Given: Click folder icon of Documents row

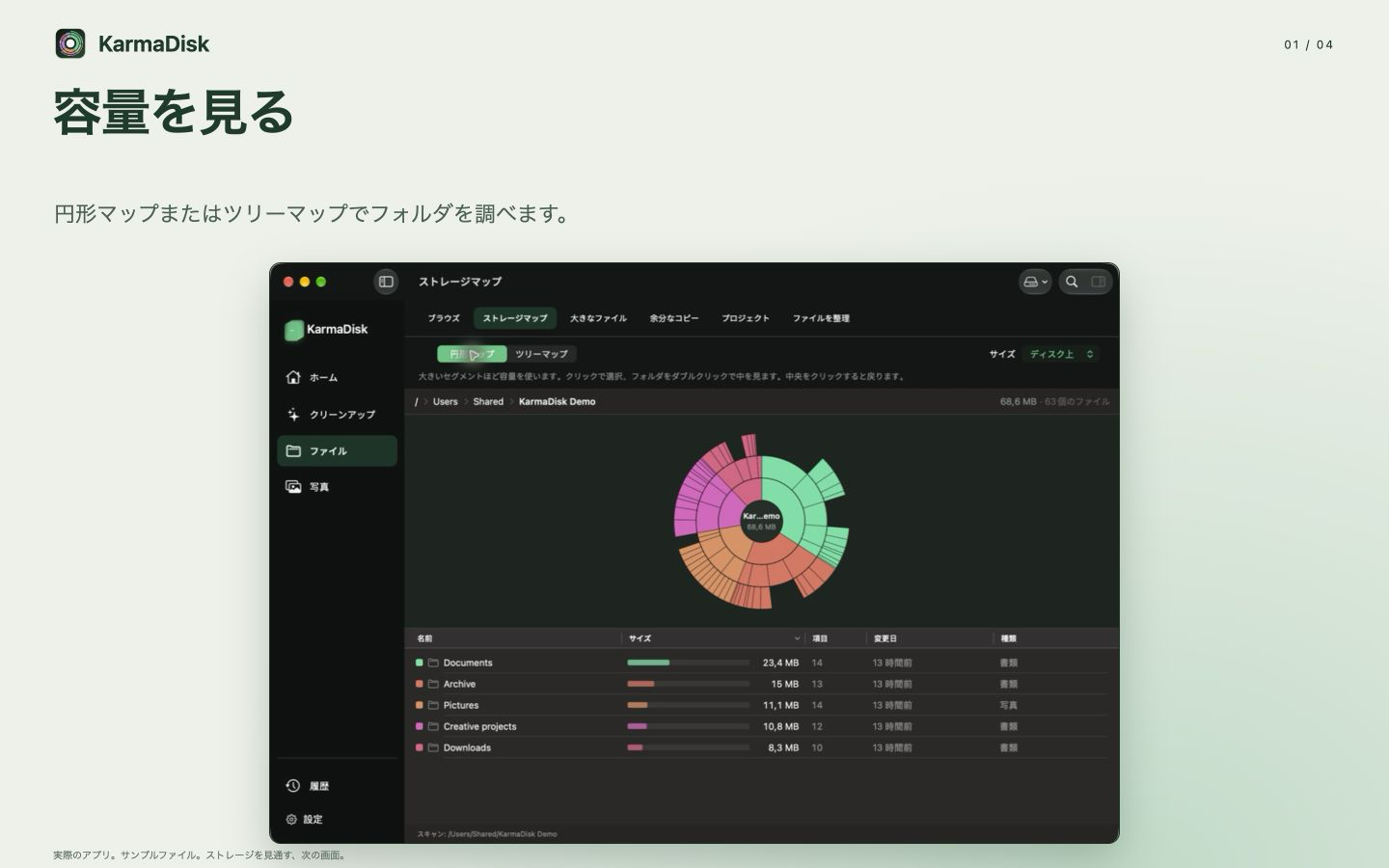Looking at the screenshot, I should [433, 663].
